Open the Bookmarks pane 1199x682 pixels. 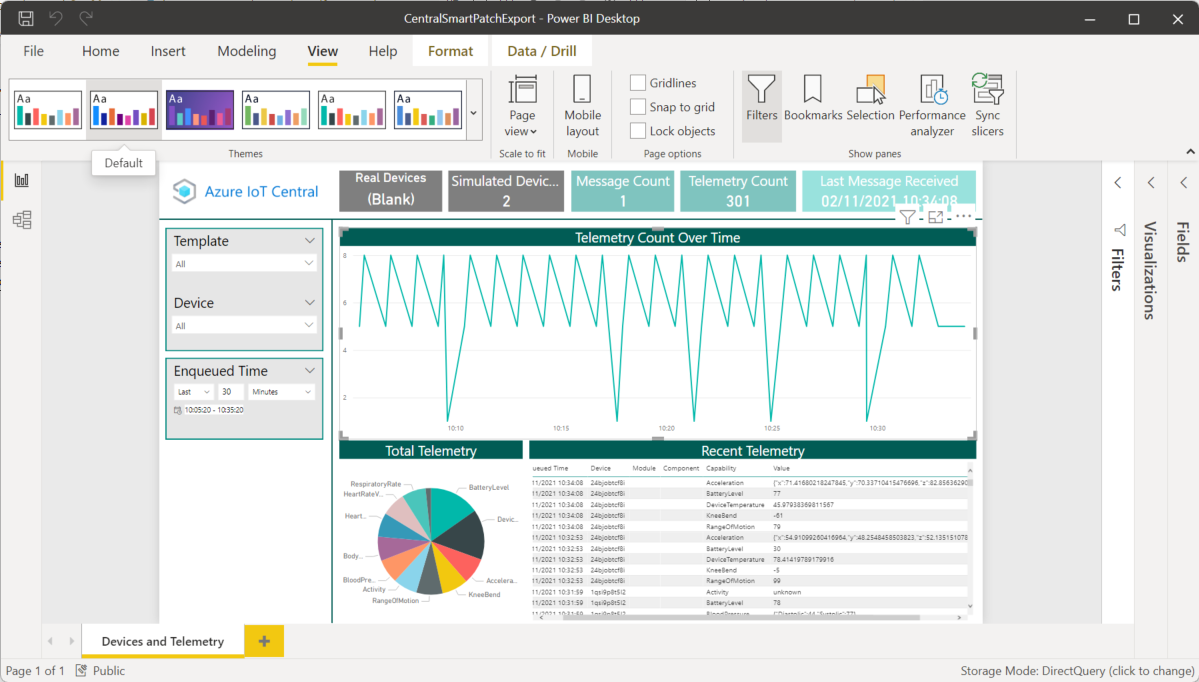coord(812,104)
